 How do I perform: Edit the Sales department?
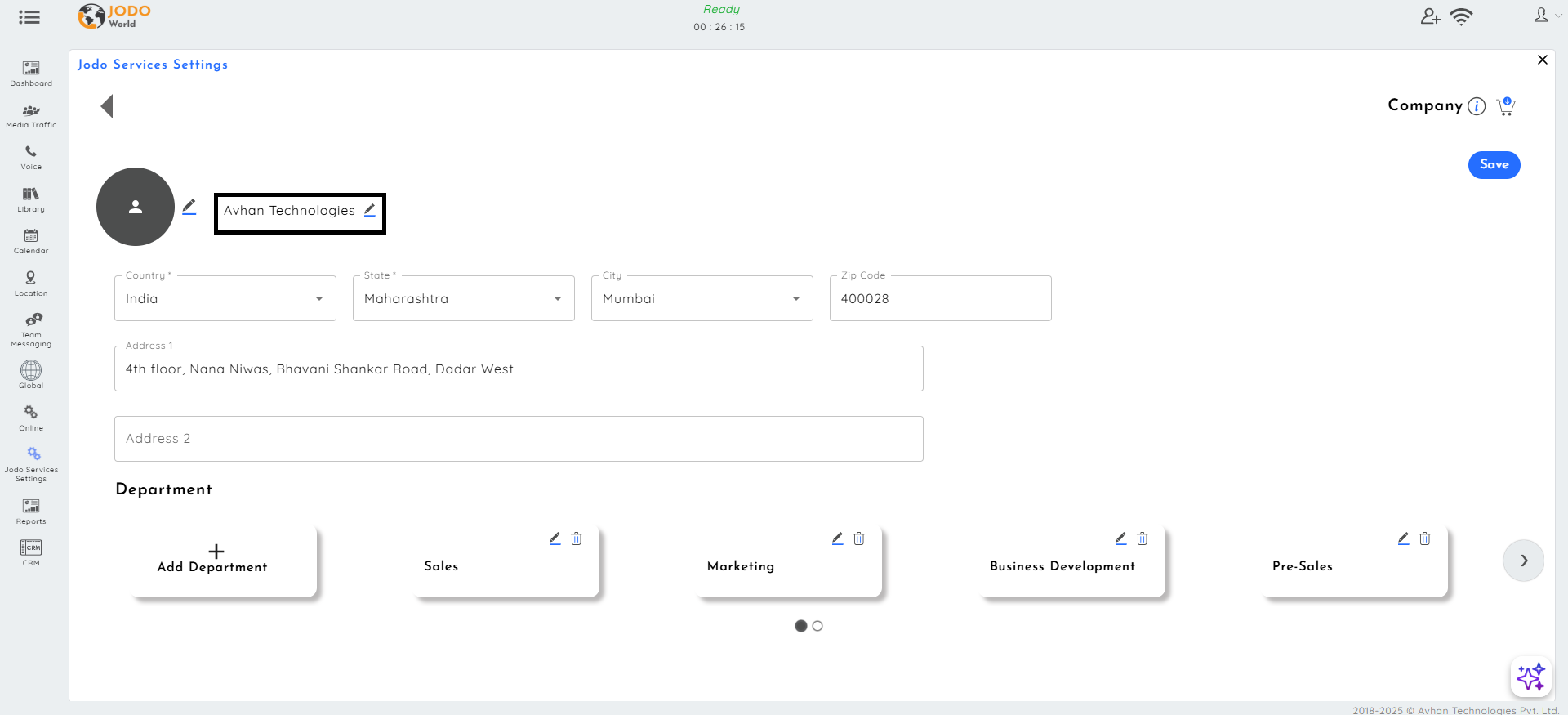coord(555,538)
